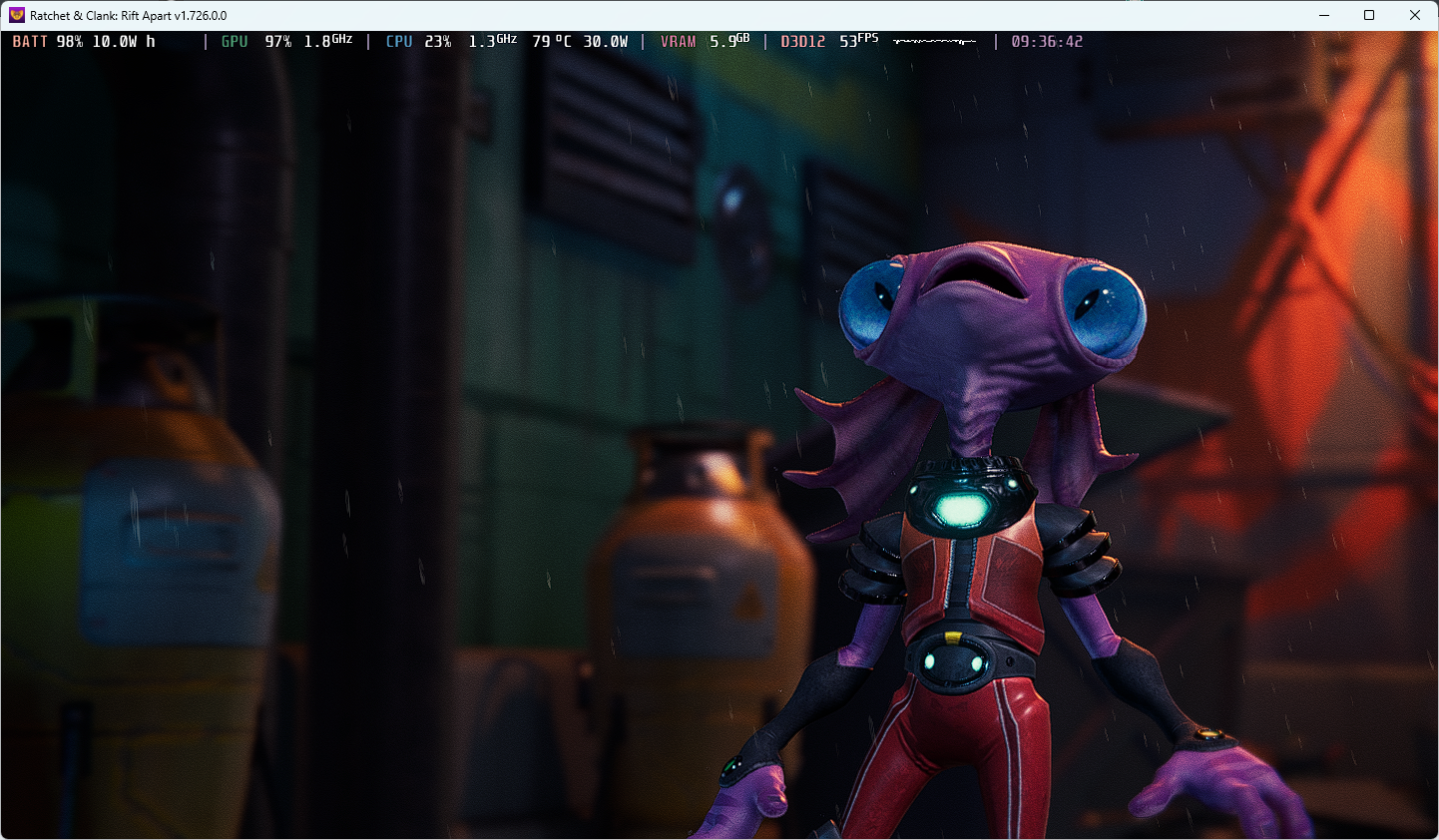Click the frametime graph in overlay
The image size is (1439, 840).
[935, 41]
